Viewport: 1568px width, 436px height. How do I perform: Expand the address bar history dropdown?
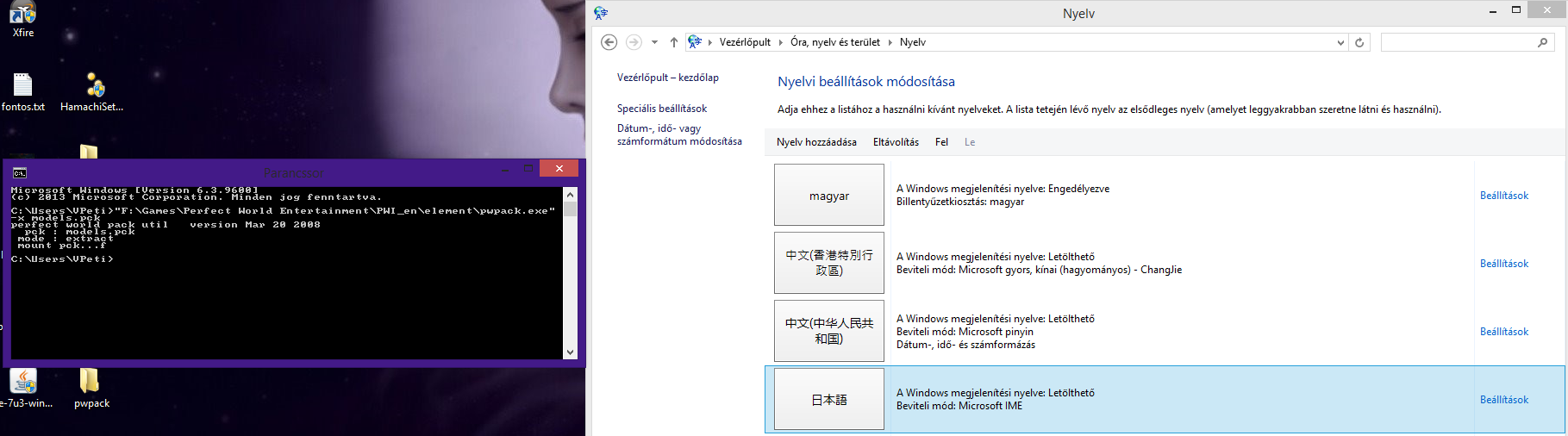1340,42
